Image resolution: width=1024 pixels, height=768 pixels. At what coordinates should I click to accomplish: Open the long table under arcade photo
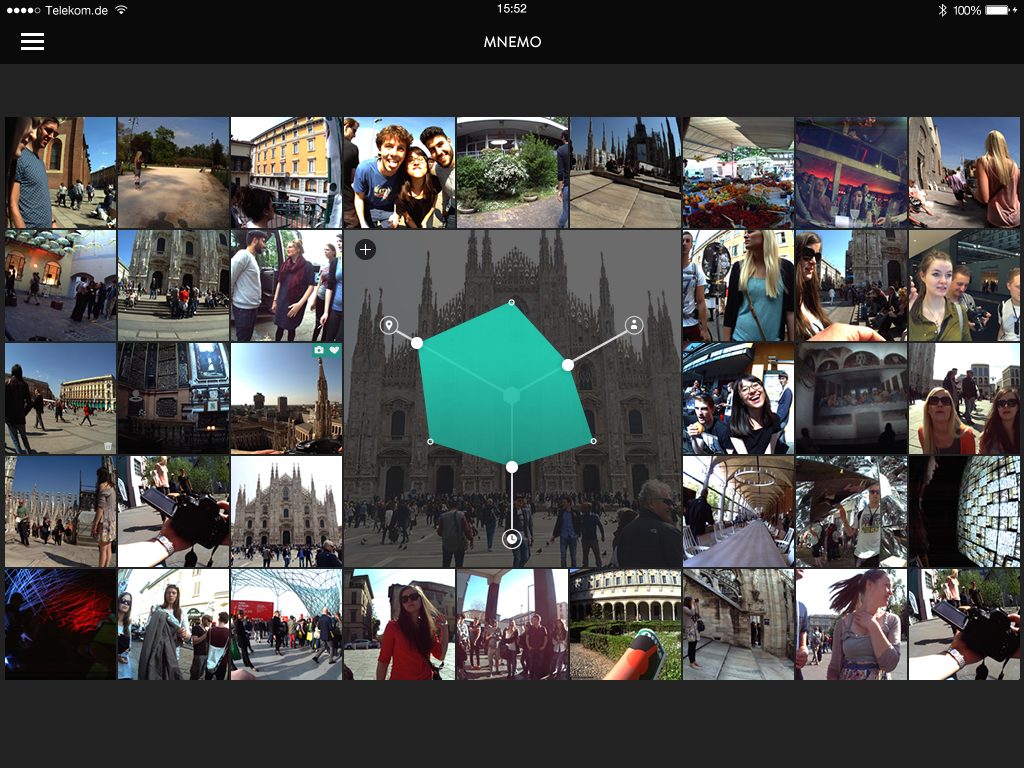pyautogui.click(x=738, y=511)
